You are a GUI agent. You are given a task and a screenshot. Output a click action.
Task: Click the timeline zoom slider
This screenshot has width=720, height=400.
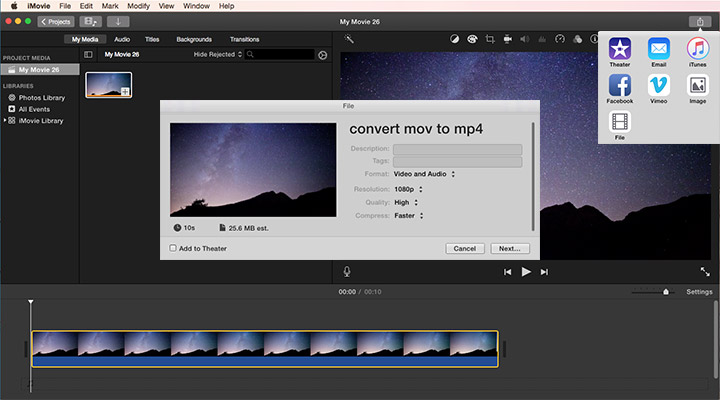[666, 292]
